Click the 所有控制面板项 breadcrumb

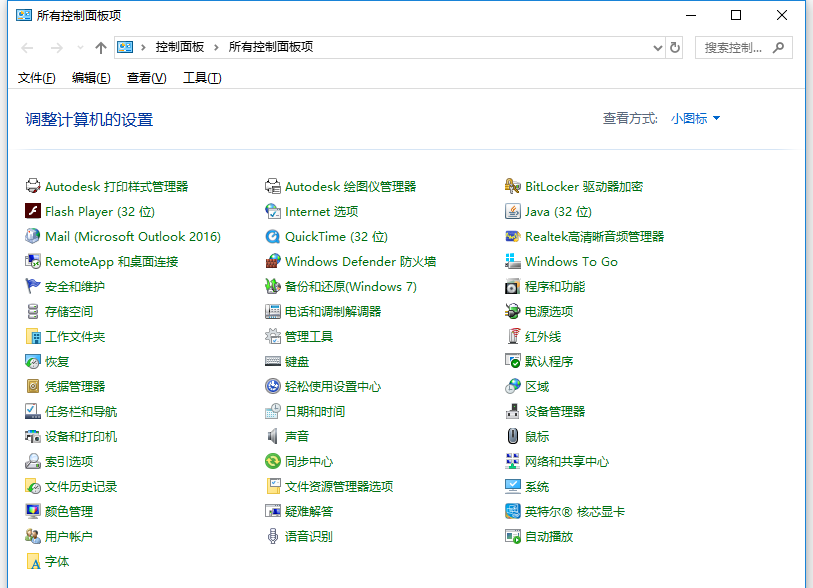tap(271, 47)
